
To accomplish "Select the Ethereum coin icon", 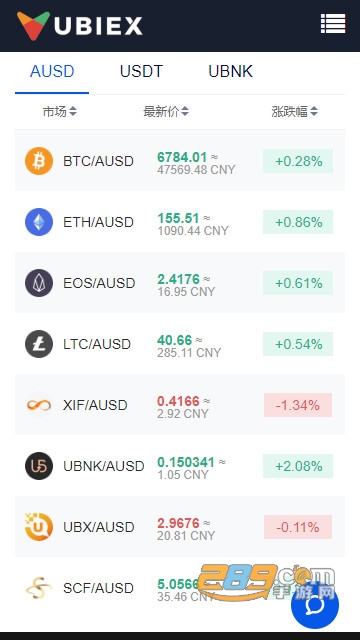I will click(x=39, y=222).
